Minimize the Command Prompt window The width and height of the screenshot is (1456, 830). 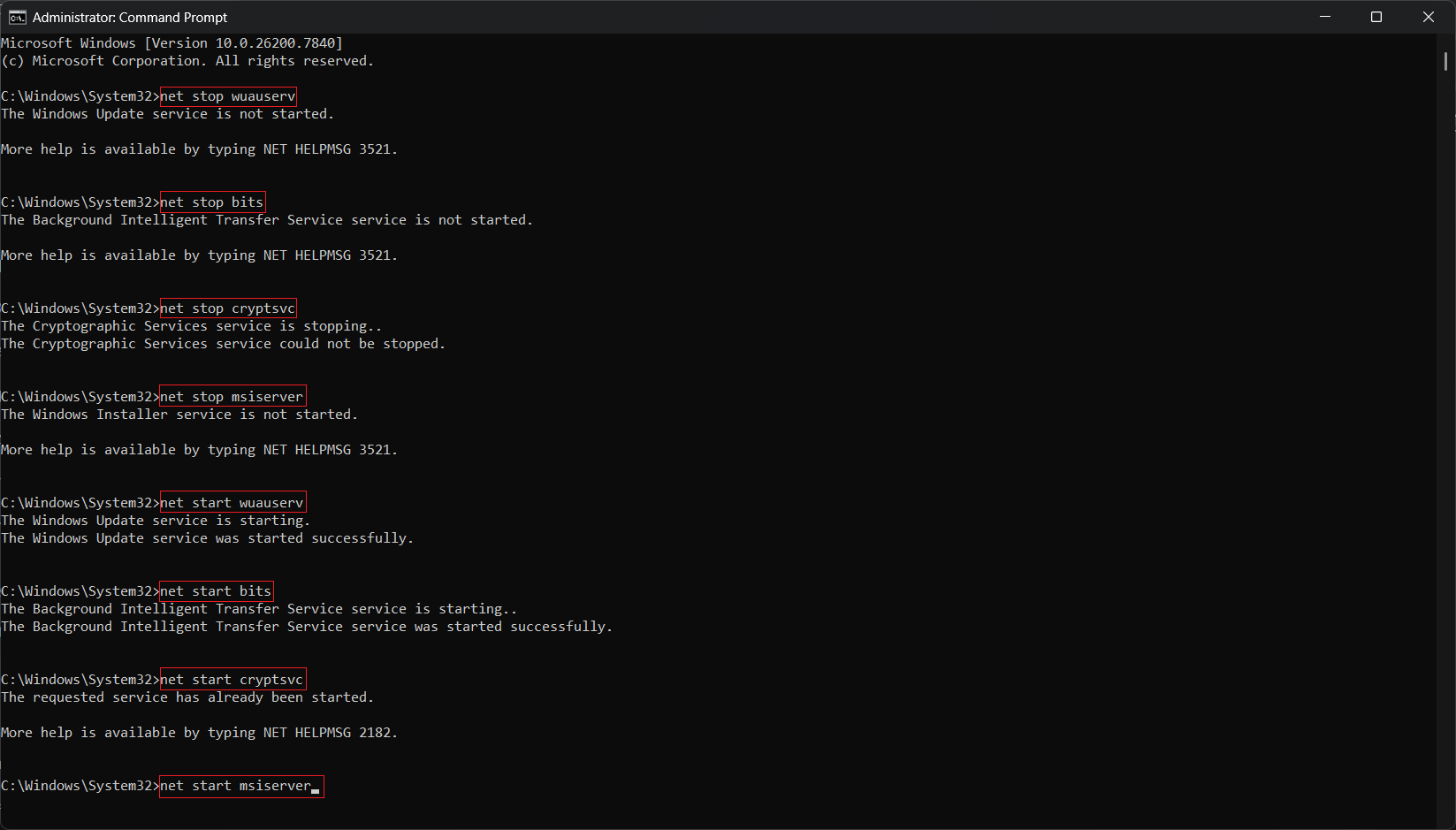coord(1324,18)
